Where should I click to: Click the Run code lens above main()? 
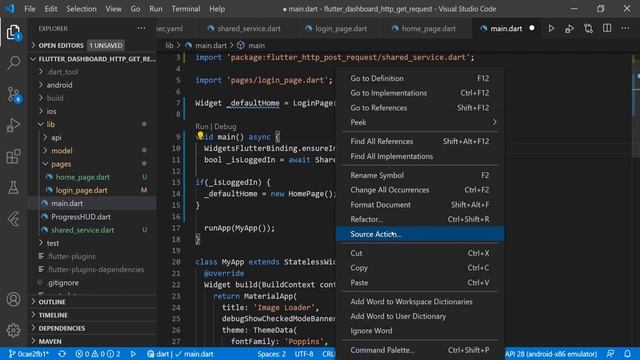[202, 126]
